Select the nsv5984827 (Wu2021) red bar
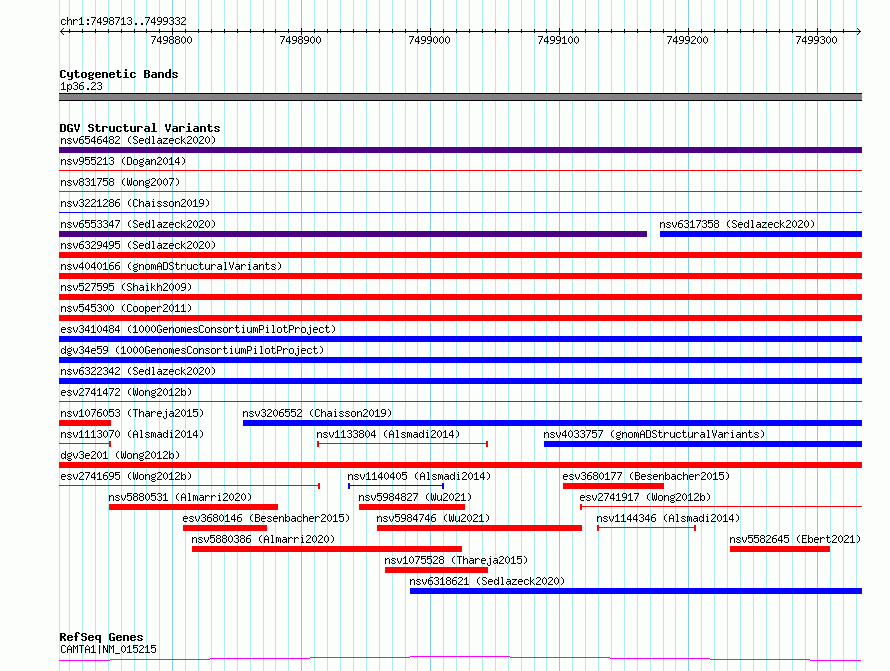Viewport: 890px width, 671px height. point(412,507)
